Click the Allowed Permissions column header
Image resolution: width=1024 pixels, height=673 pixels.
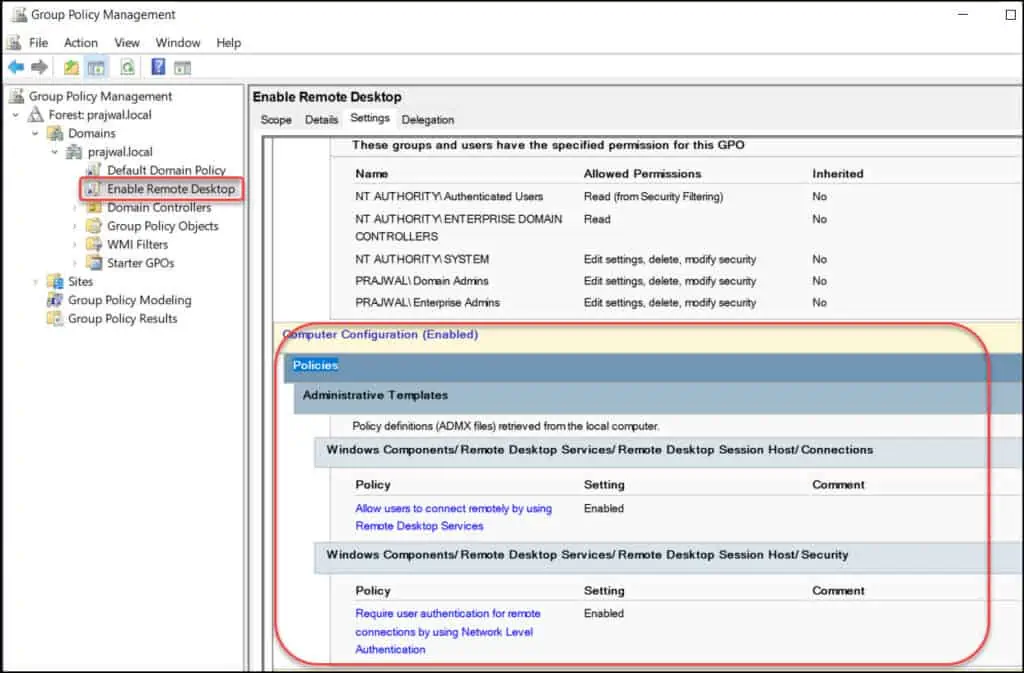643,174
